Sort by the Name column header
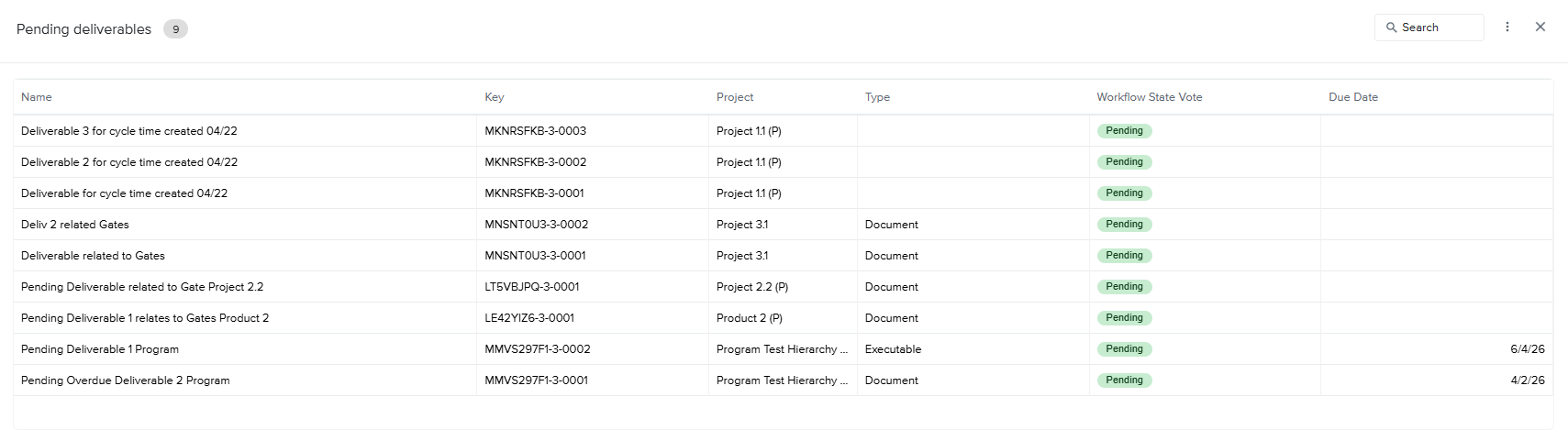 coord(37,97)
